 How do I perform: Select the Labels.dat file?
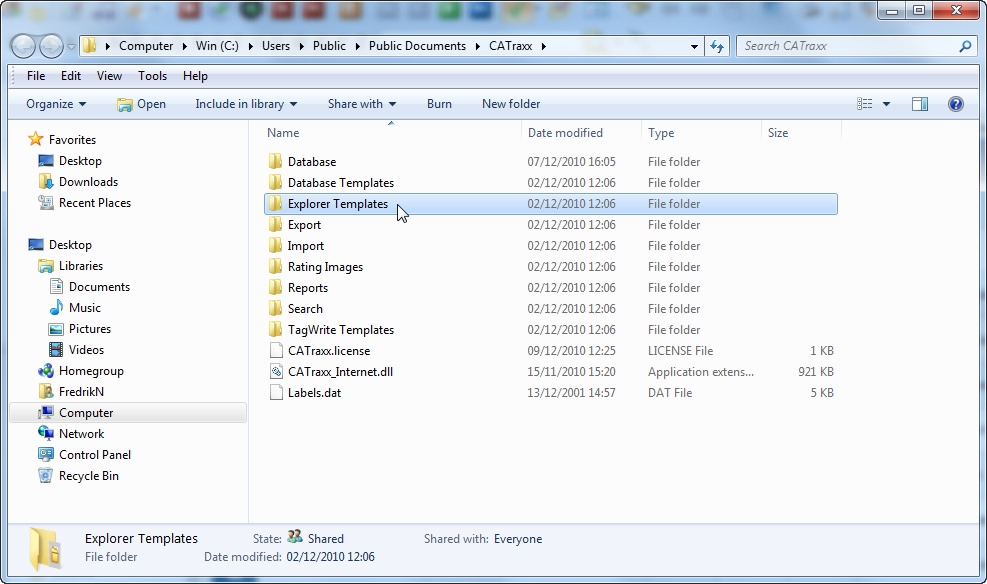314,393
